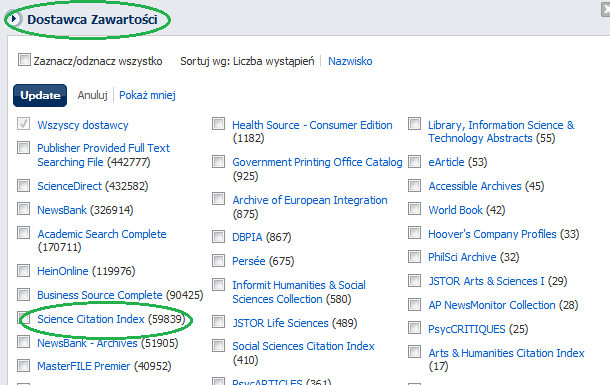610x385 pixels.
Task: Show fewer providers via Pokaż mniej
Action: [147, 95]
